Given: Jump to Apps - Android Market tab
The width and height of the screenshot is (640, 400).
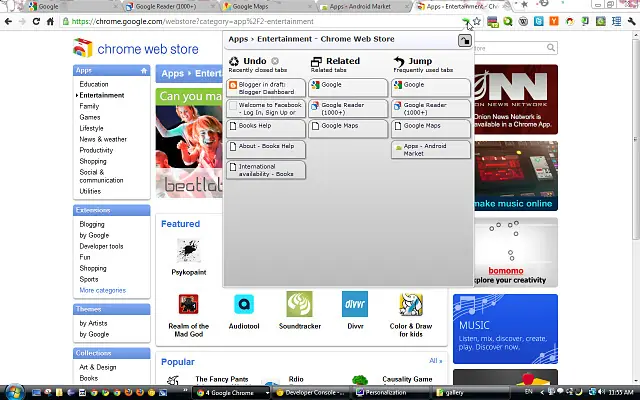Looking at the screenshot, I should [431, 149].
